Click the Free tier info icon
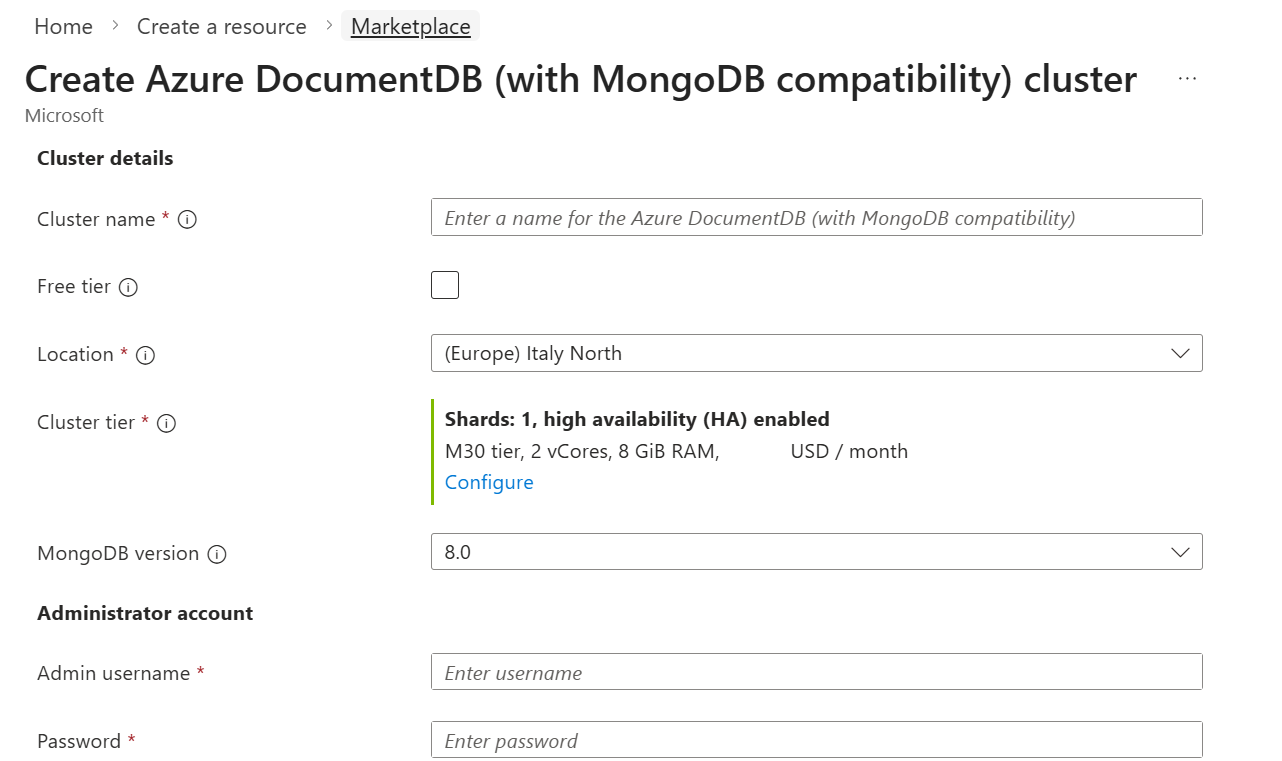This screenshot has height=761, width=1282. point(128,287)
